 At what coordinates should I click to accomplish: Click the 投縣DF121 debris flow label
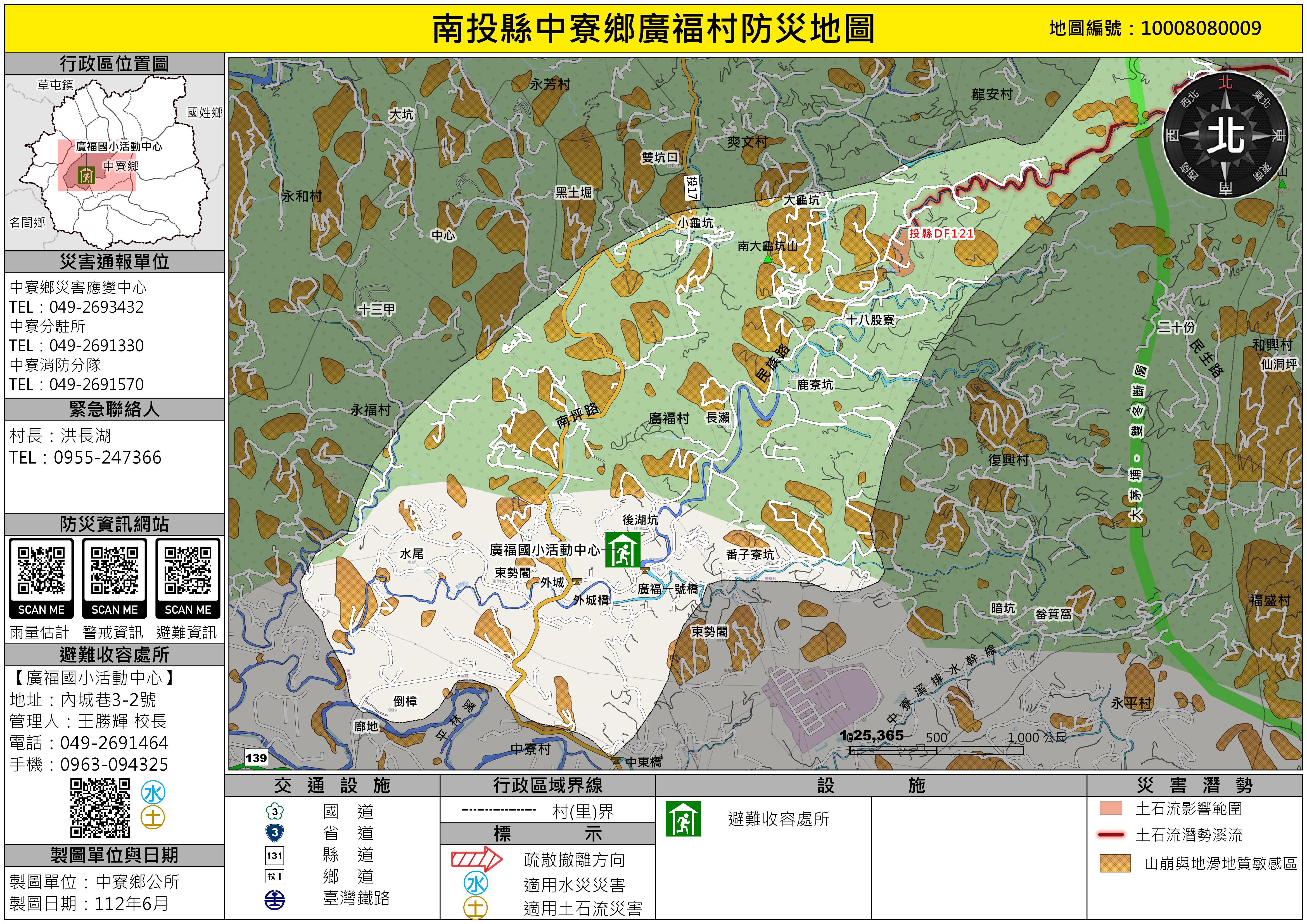(941, 233)
